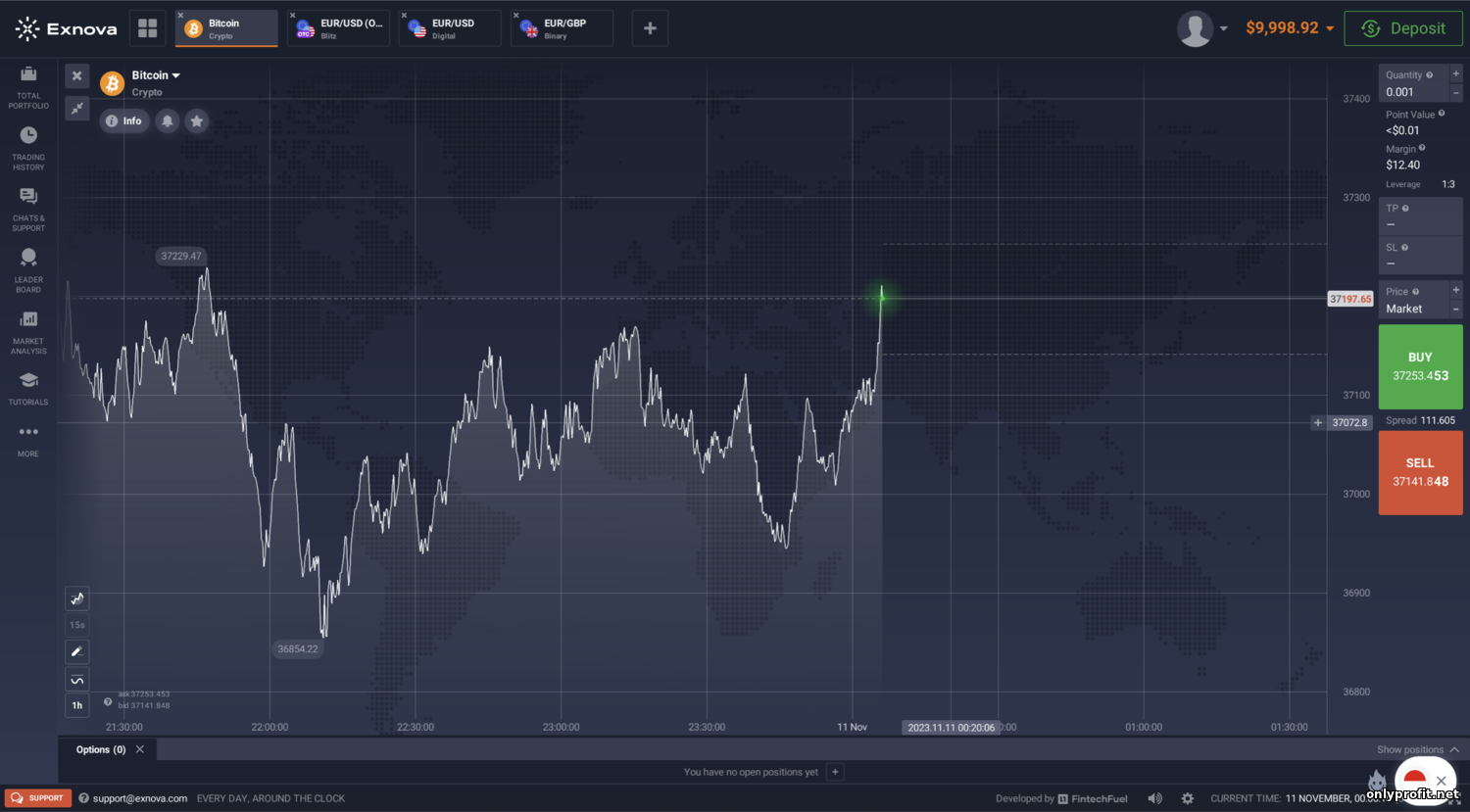Add Bitcoin to favorites with star icon
1470x812 pixels.
[x=197, y=121]
